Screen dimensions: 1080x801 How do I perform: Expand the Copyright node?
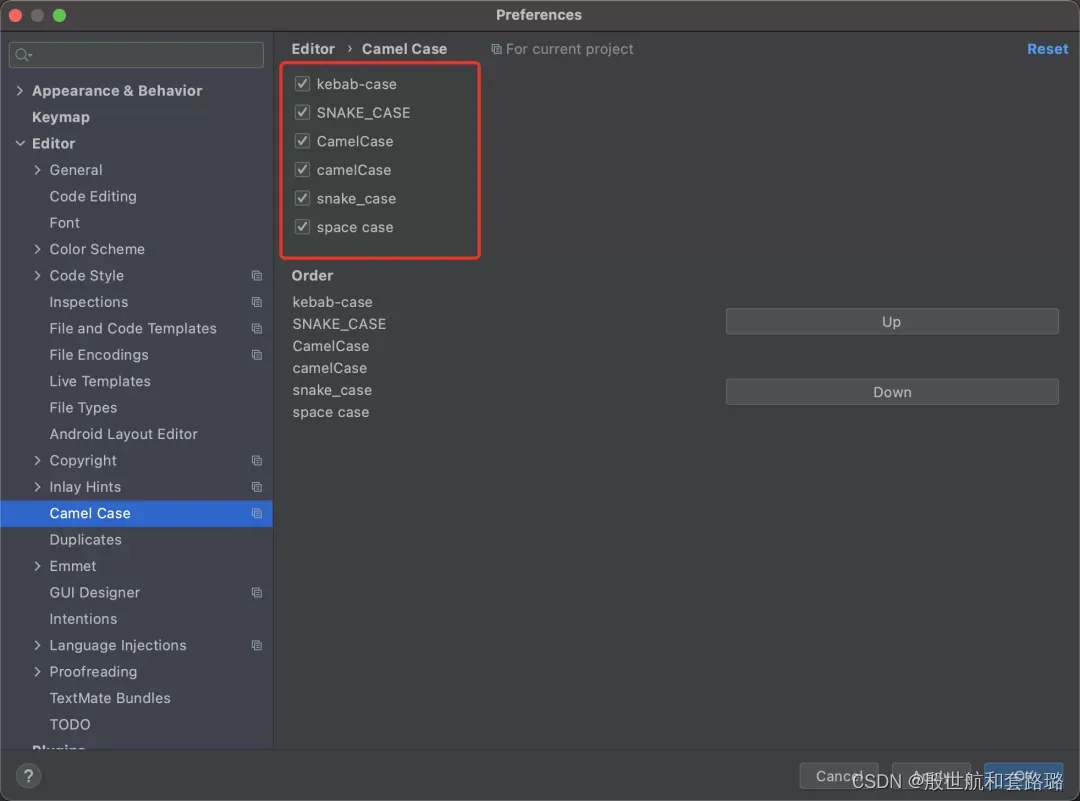pos(37,460)
